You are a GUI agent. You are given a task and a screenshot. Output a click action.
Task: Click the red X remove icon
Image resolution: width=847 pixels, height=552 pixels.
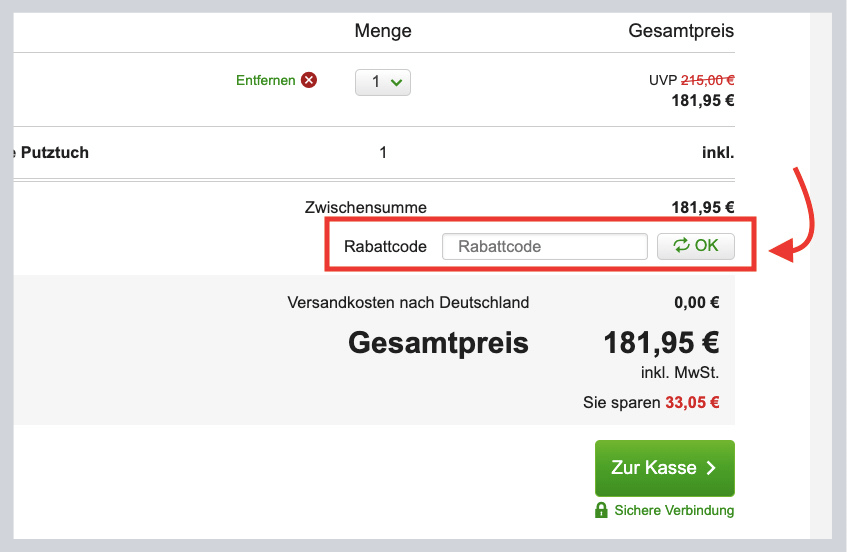tap(309, 81)
